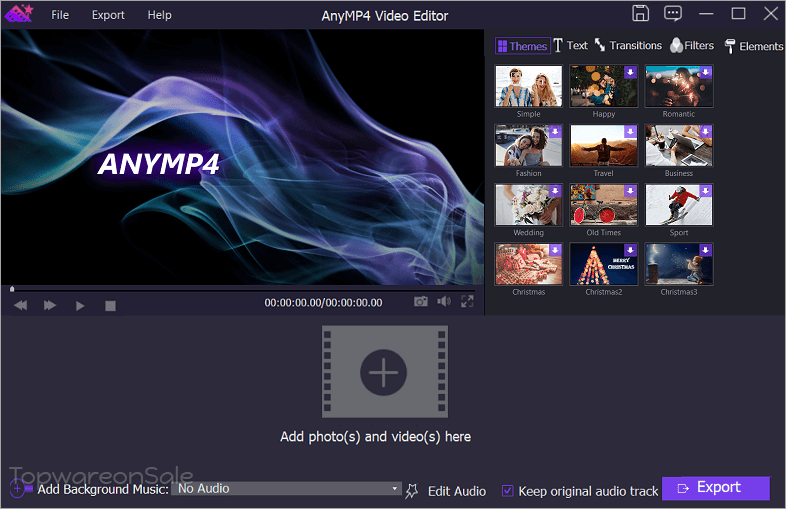786x509 pixels.
Task: Click the preview seek bar handle
Action: coord(12,289)
